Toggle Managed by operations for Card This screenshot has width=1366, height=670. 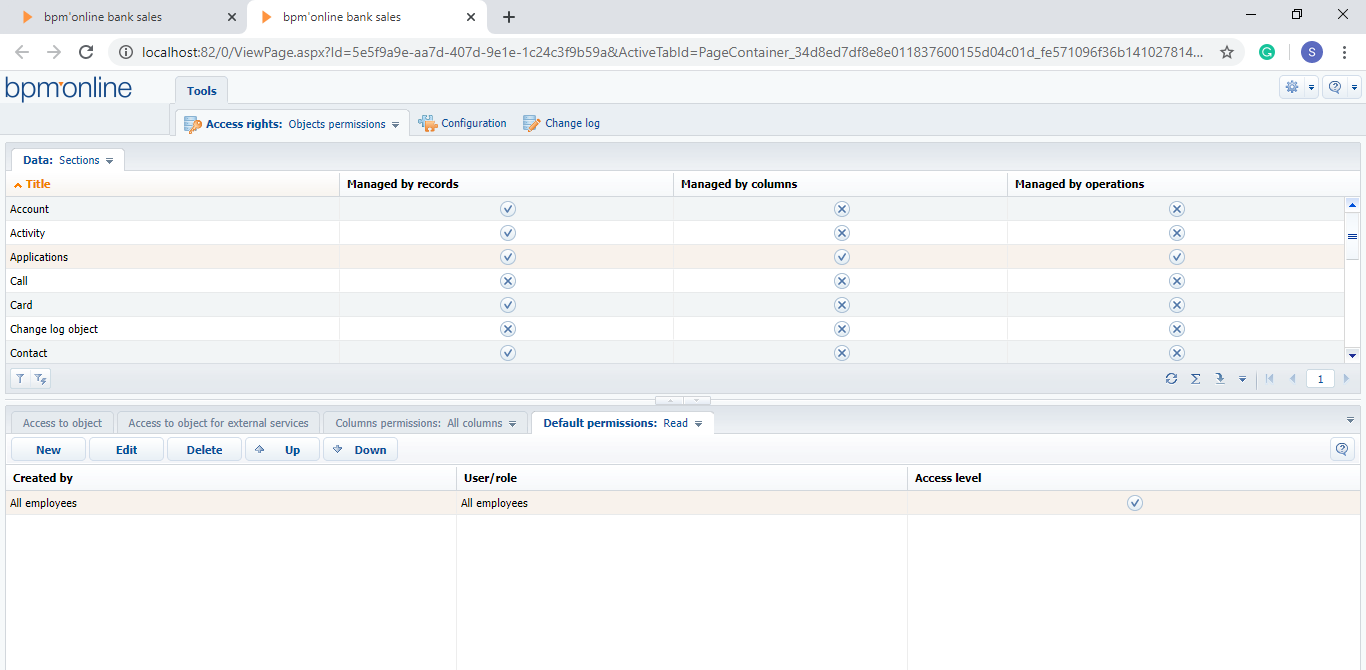tap(1177, 305)
